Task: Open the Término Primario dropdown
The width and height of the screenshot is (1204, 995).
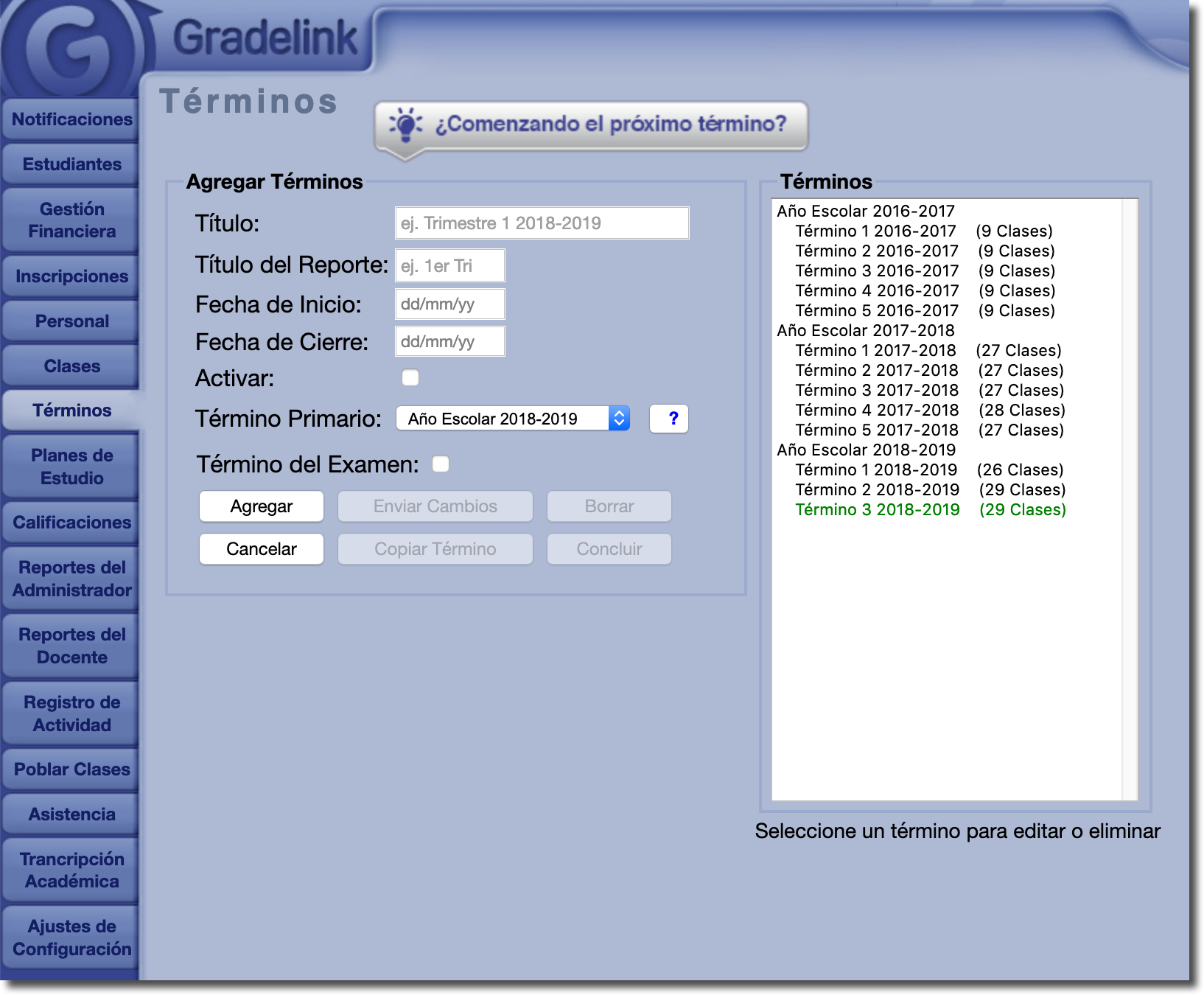Action: click(x=513, y=419)
